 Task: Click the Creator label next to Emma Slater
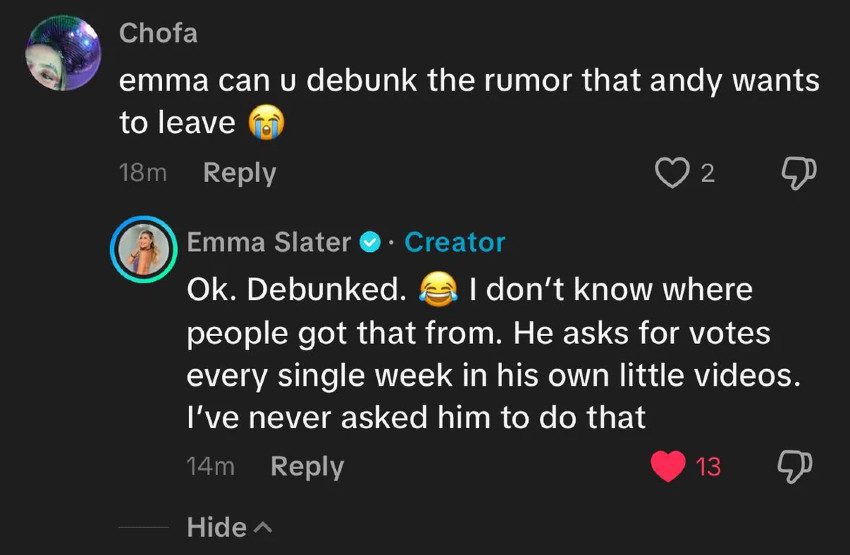455,242
